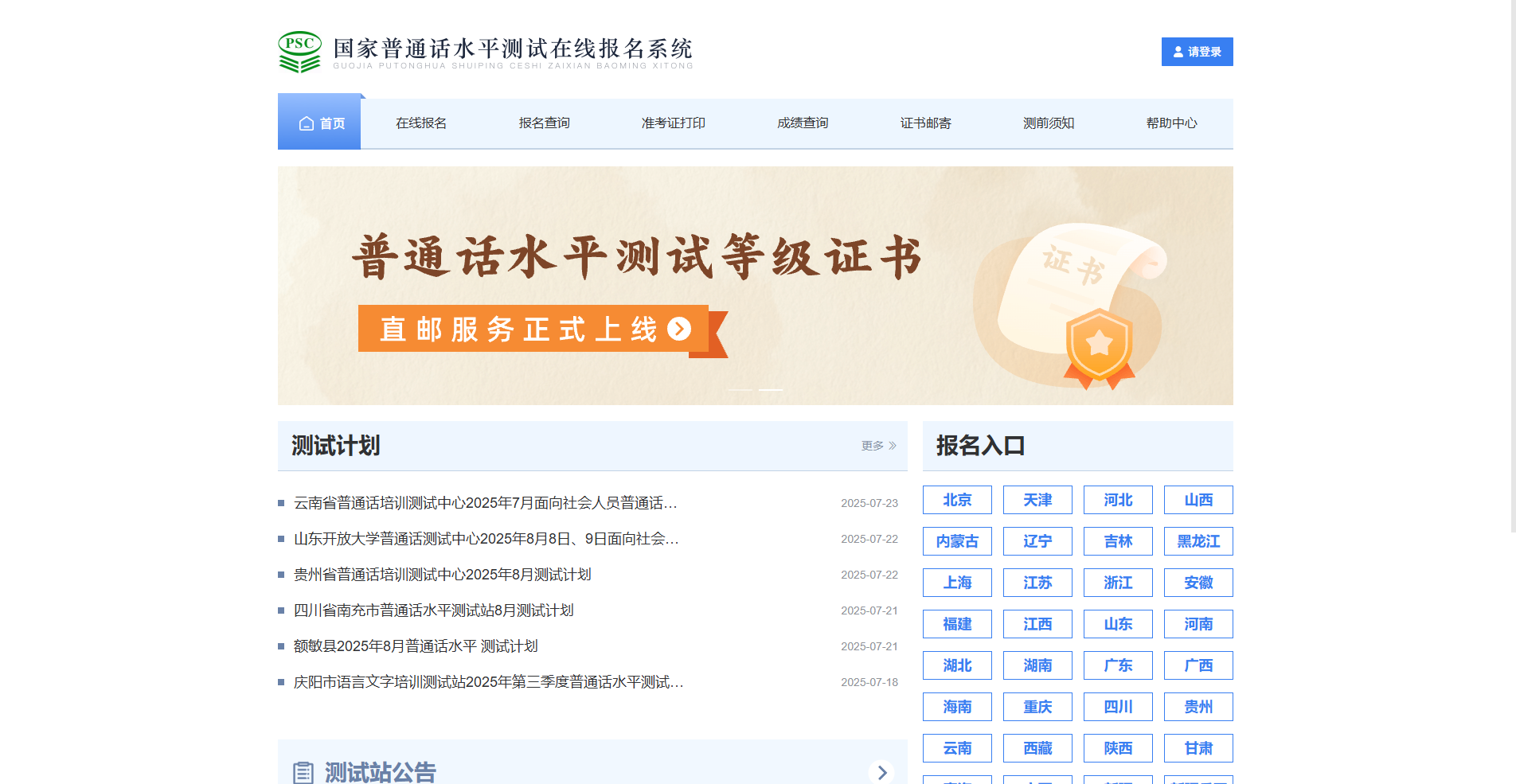Click the circular arrow icon in the 直邮服务 banner

tap(679, 329)
